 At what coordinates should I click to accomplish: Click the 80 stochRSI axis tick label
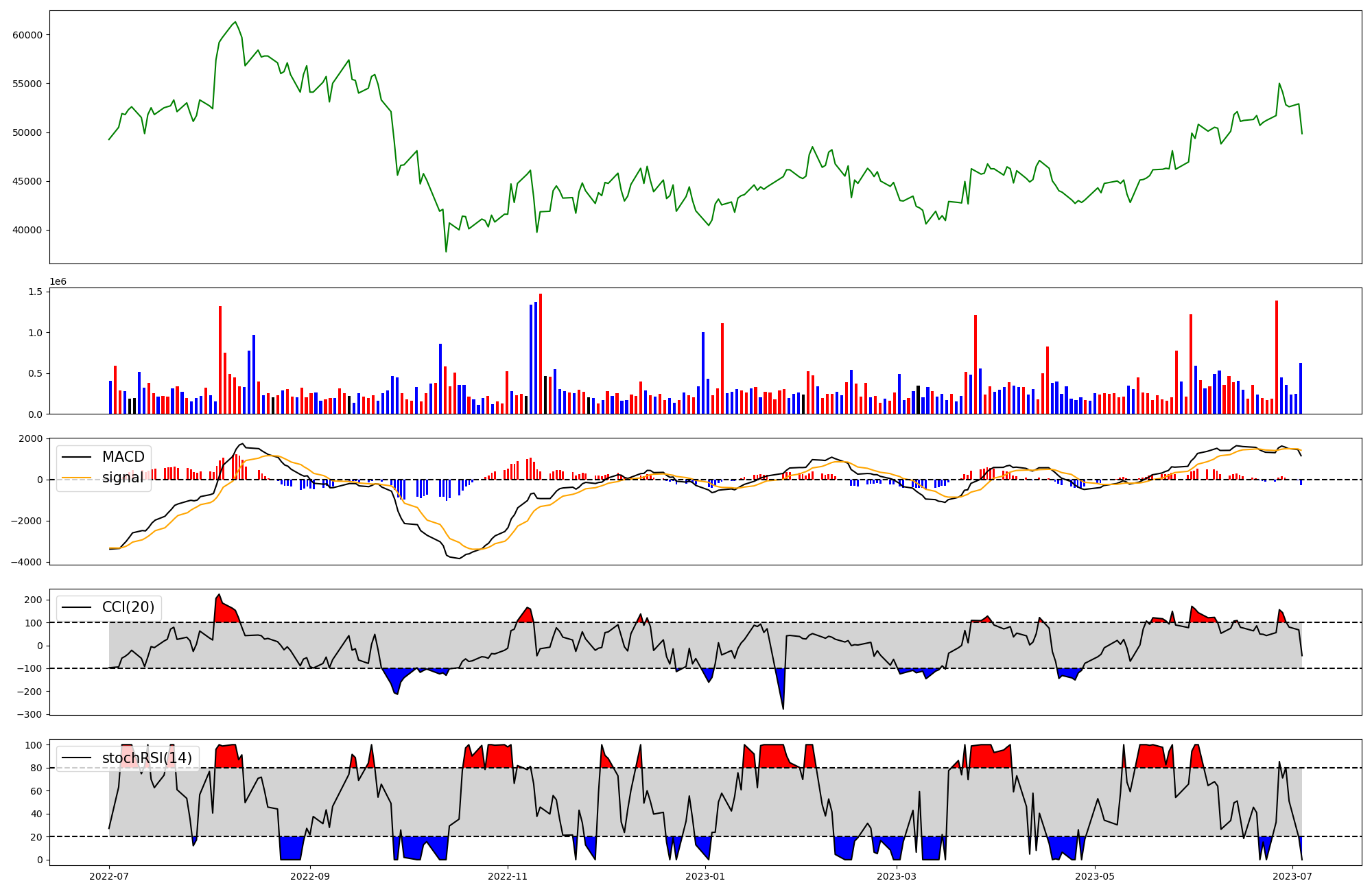click(x=36, y=768)
